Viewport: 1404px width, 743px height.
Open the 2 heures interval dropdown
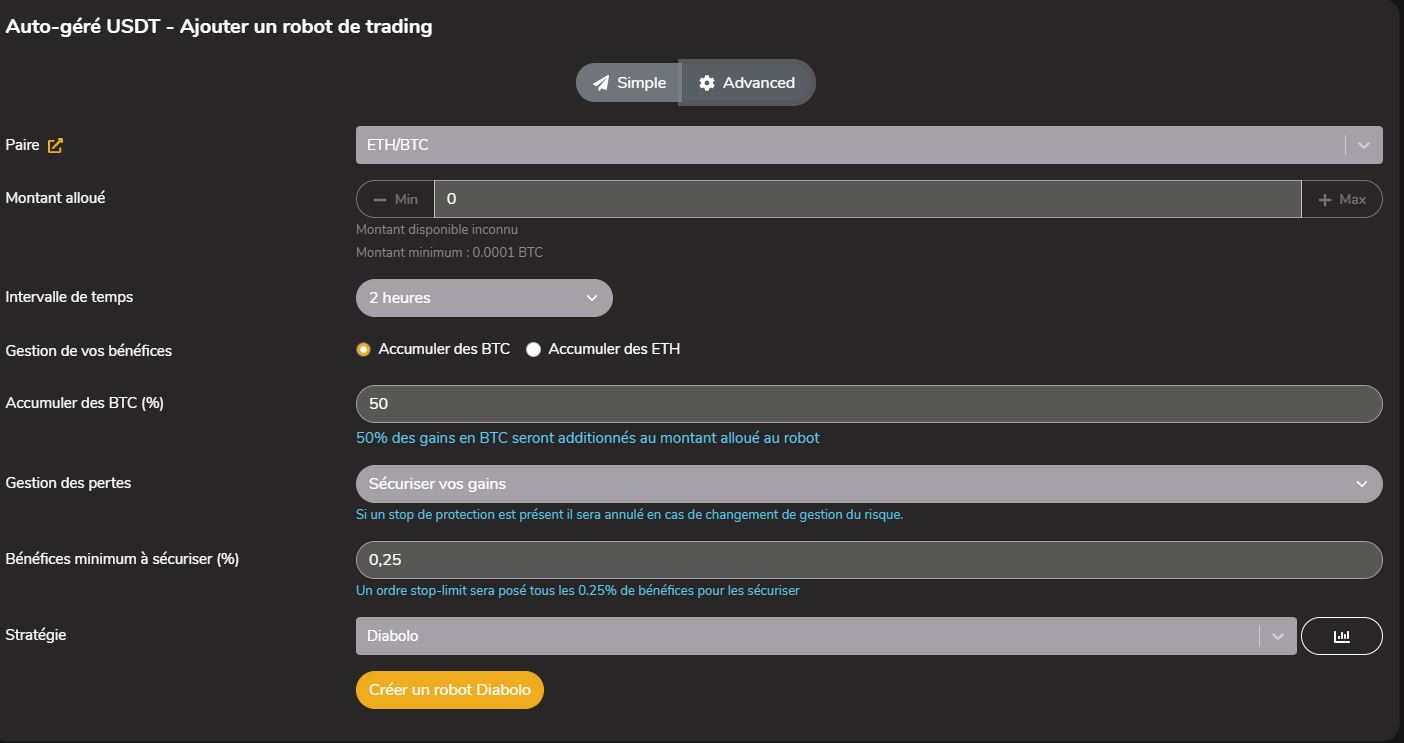pos(484,298)
